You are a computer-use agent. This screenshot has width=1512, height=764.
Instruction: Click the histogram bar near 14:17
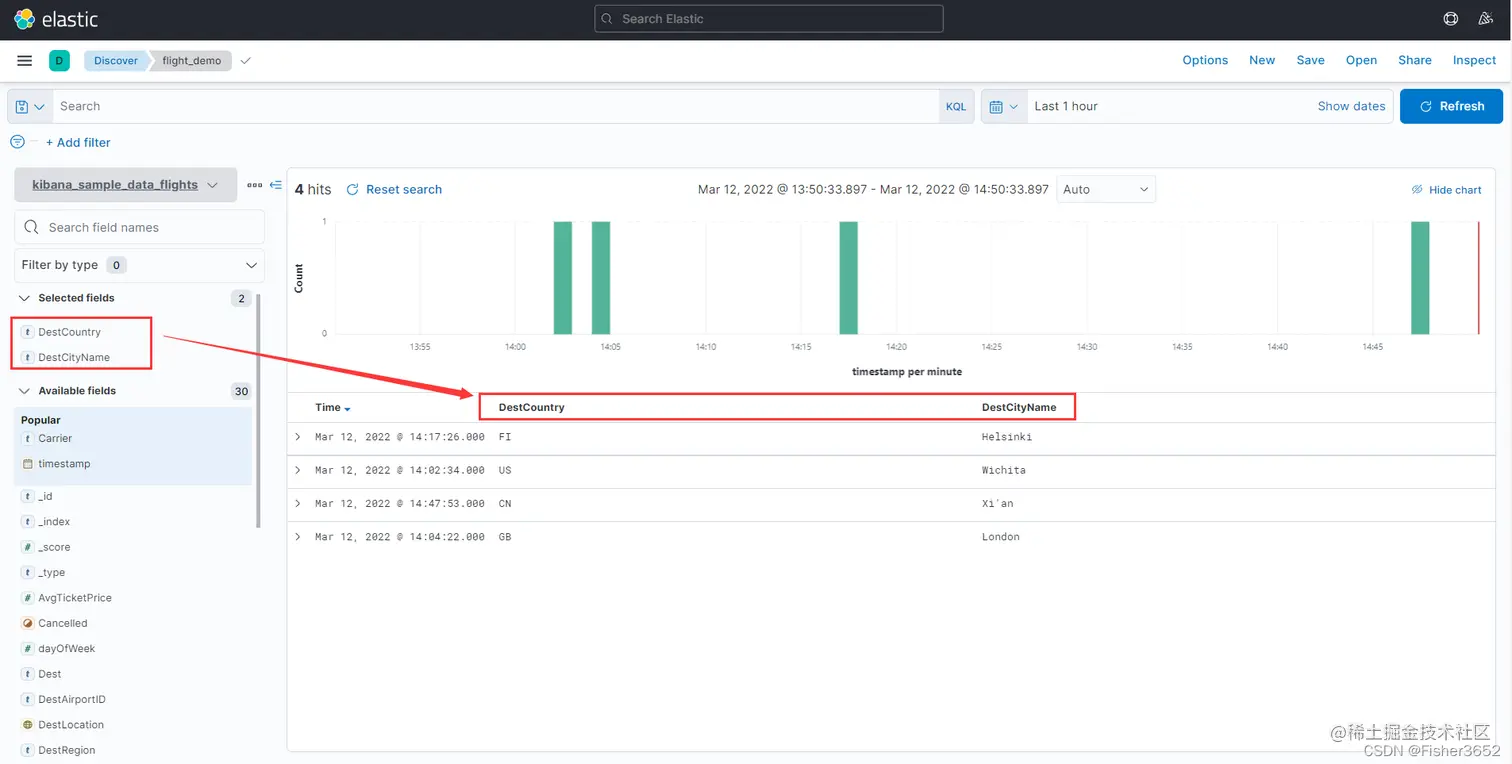pyautogui.click(x=848, y=278)
